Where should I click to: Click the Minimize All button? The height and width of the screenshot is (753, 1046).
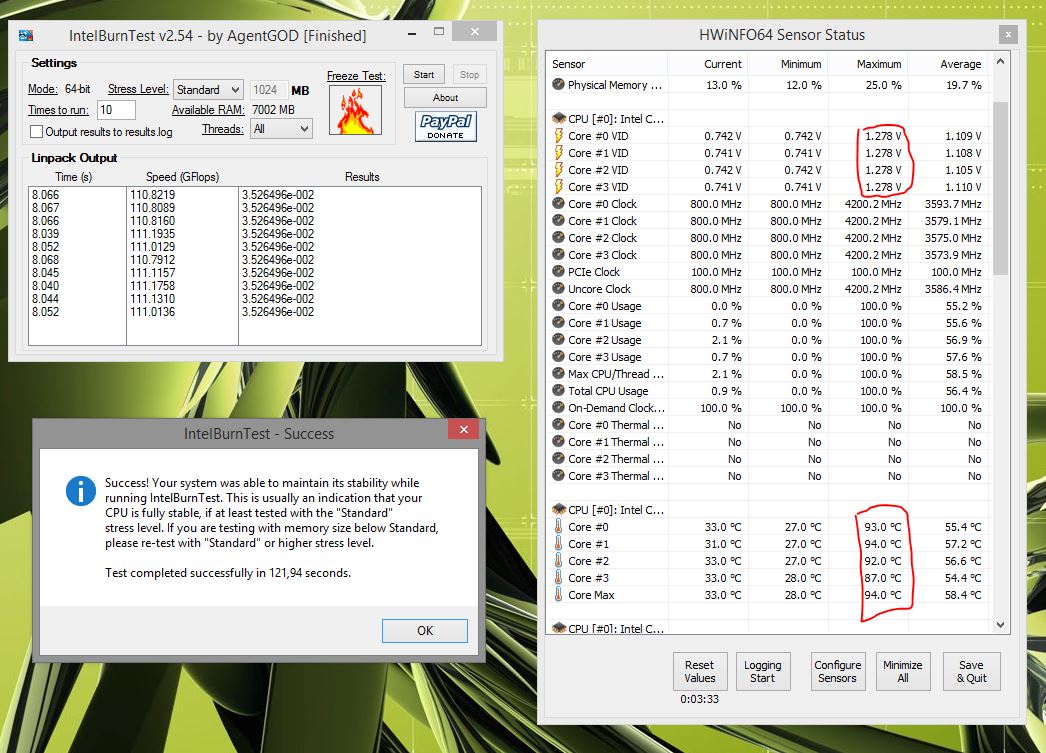coord(903,671)
